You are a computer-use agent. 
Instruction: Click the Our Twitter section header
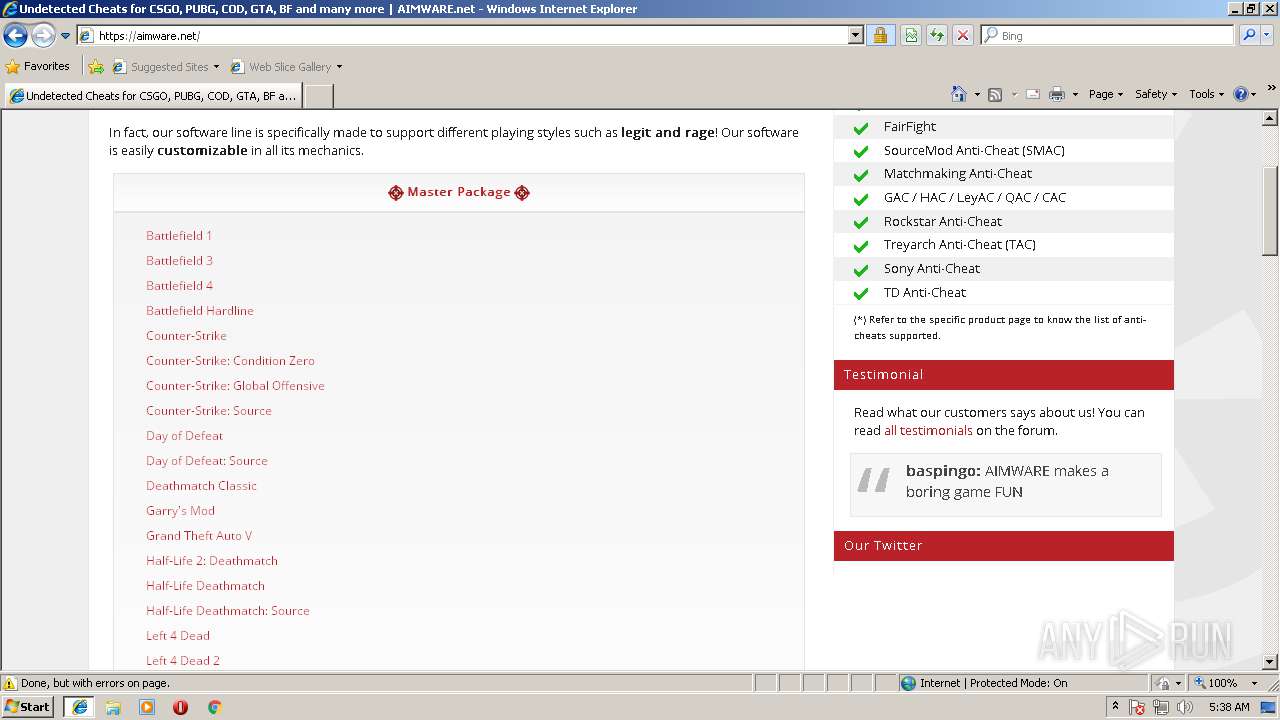(1003, 546)
